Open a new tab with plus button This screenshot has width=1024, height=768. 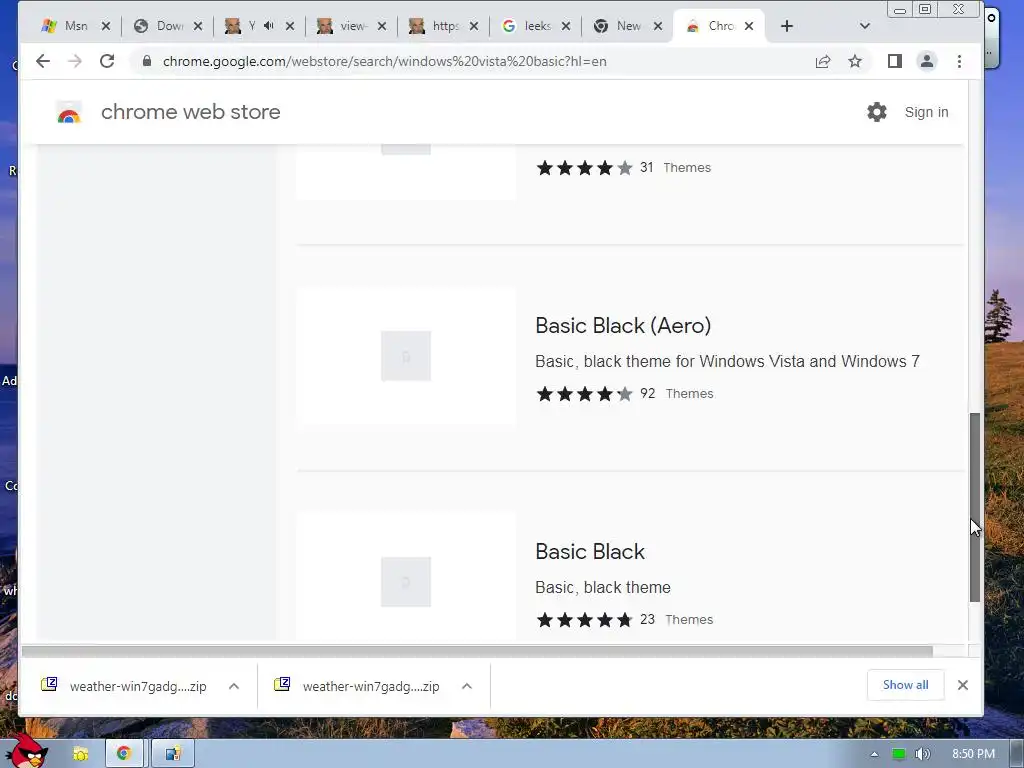pyautogui.click(x=787, y=26)
